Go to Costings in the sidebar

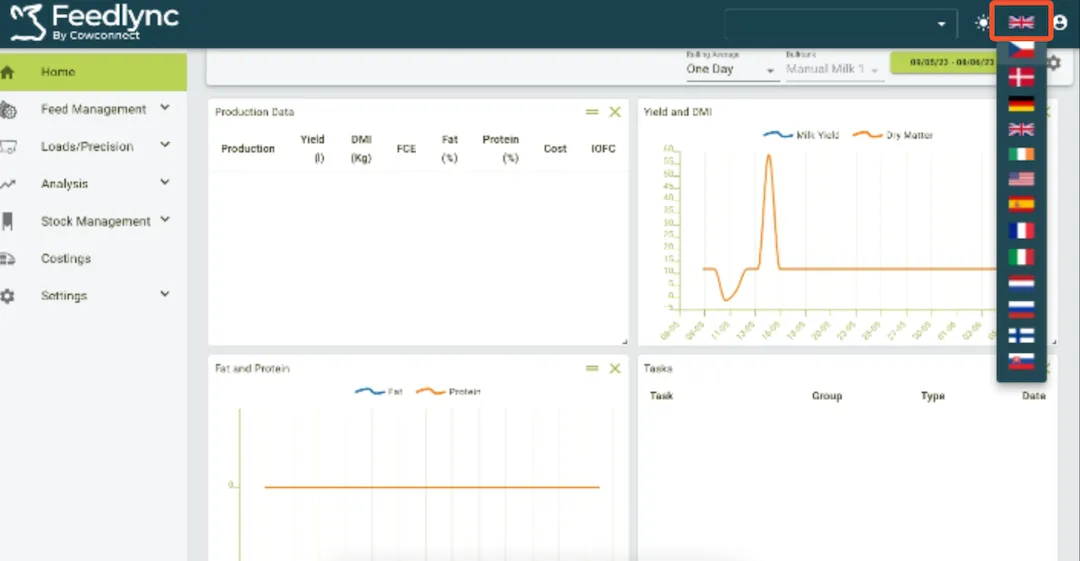pyautogui.click(x=66, y=258)
